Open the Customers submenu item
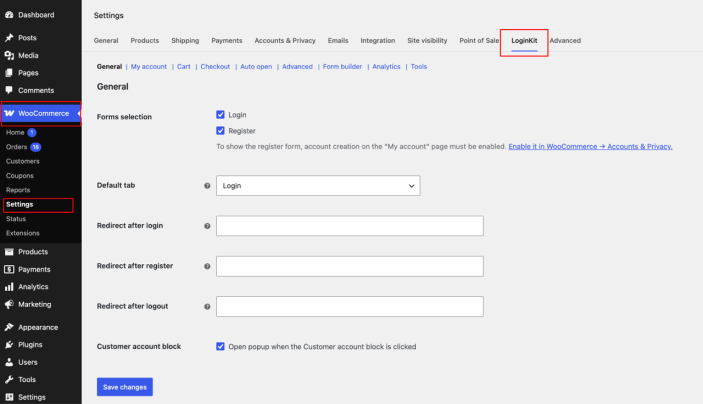The height and width of the screenshot is (404, 703). click(x=23, y=161)
